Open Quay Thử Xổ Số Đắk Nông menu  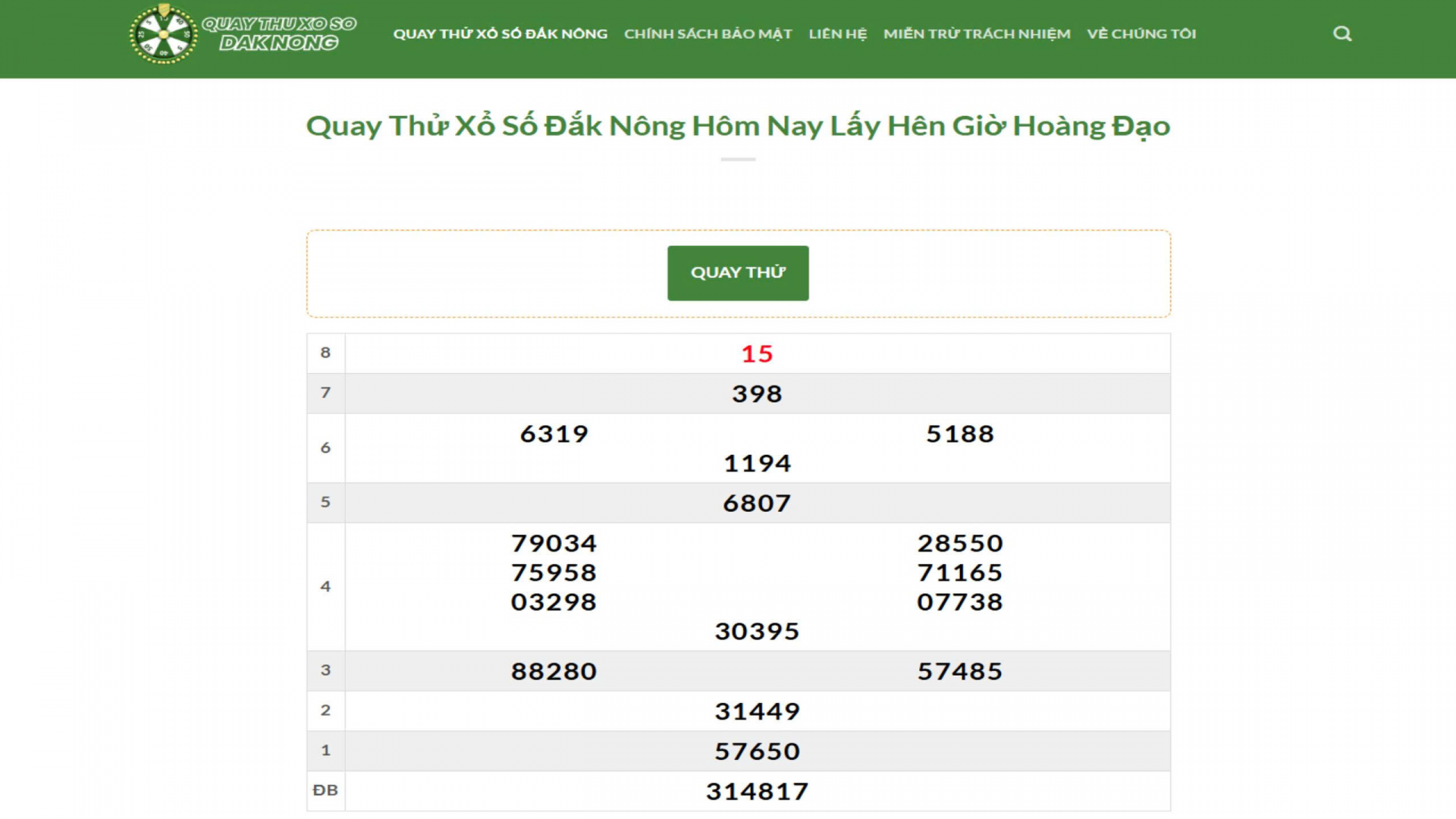(x=500, y=34)
